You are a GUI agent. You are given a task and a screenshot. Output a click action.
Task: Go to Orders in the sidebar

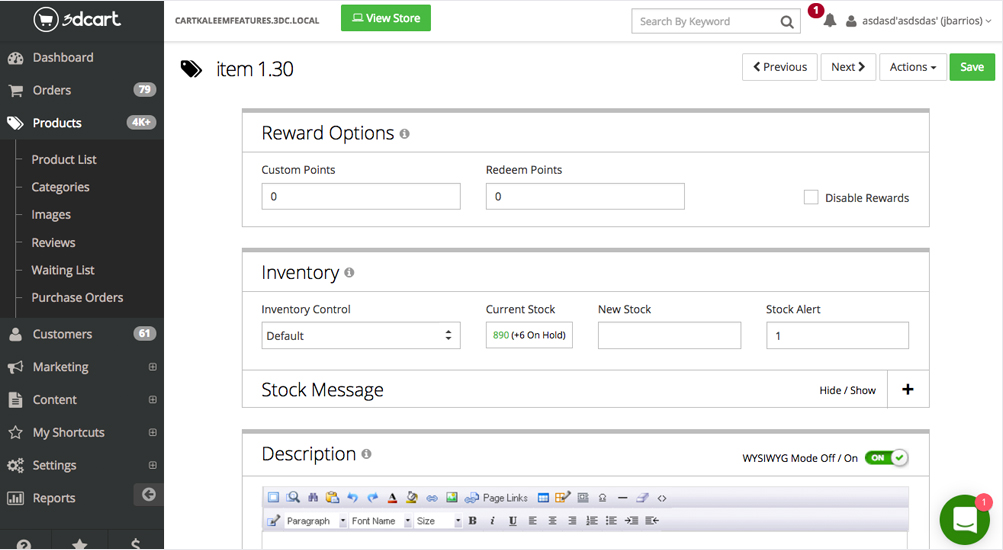click(52, 90)
